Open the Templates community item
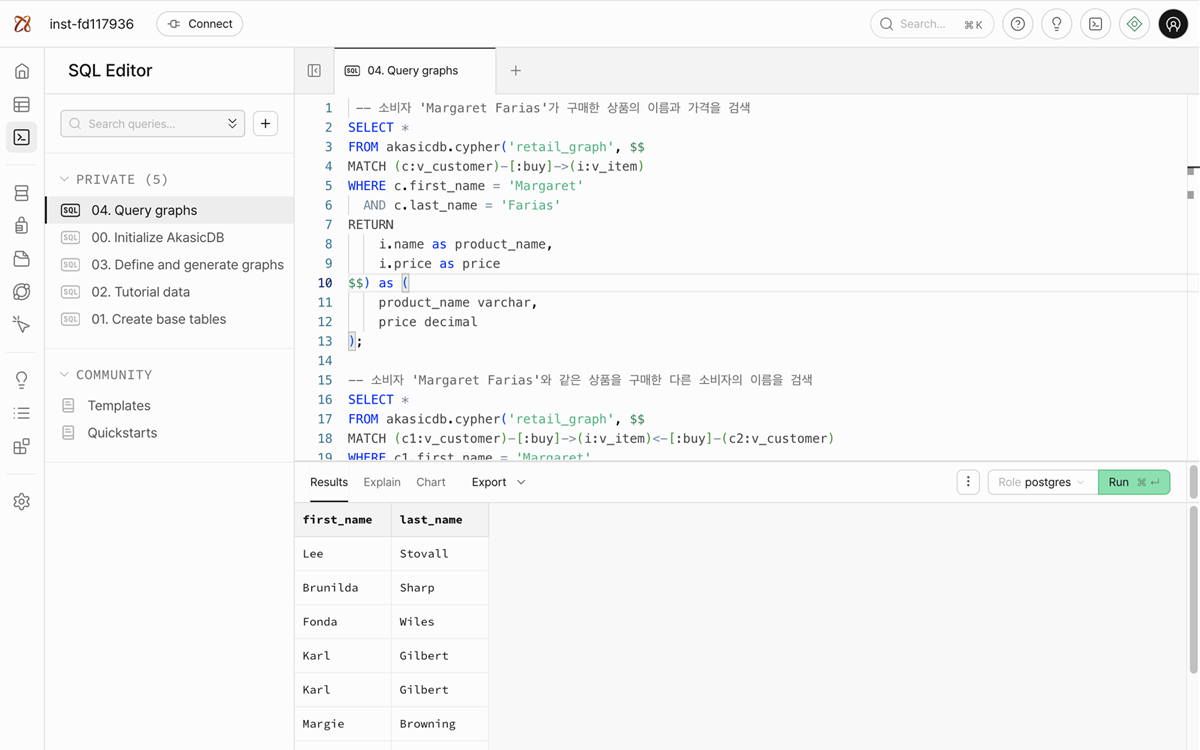Screen dimensions: 1200x750 119,405
